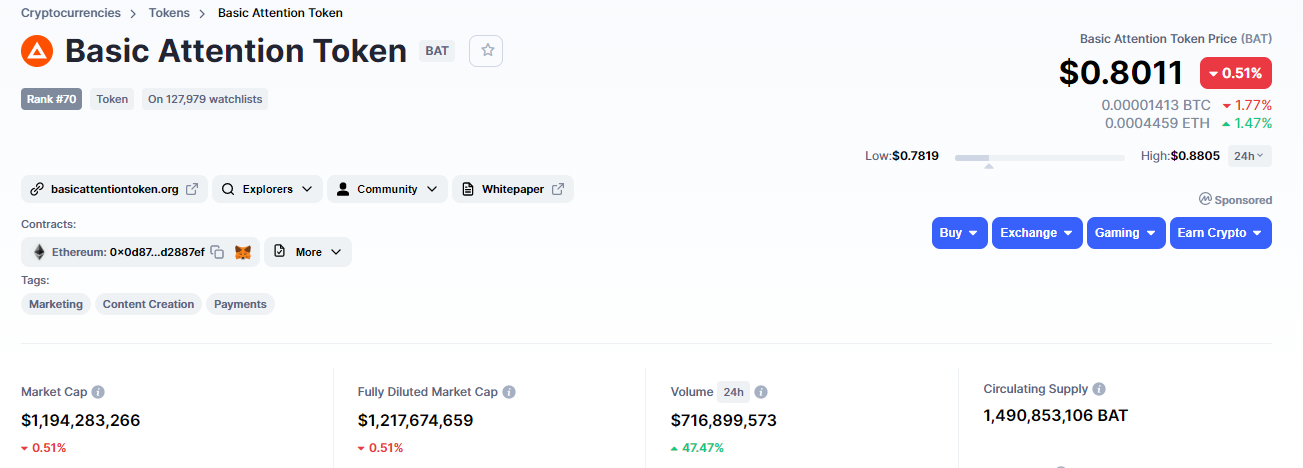Change the Volume 24h period selector
1303x468 pixels.
[733, 392]
